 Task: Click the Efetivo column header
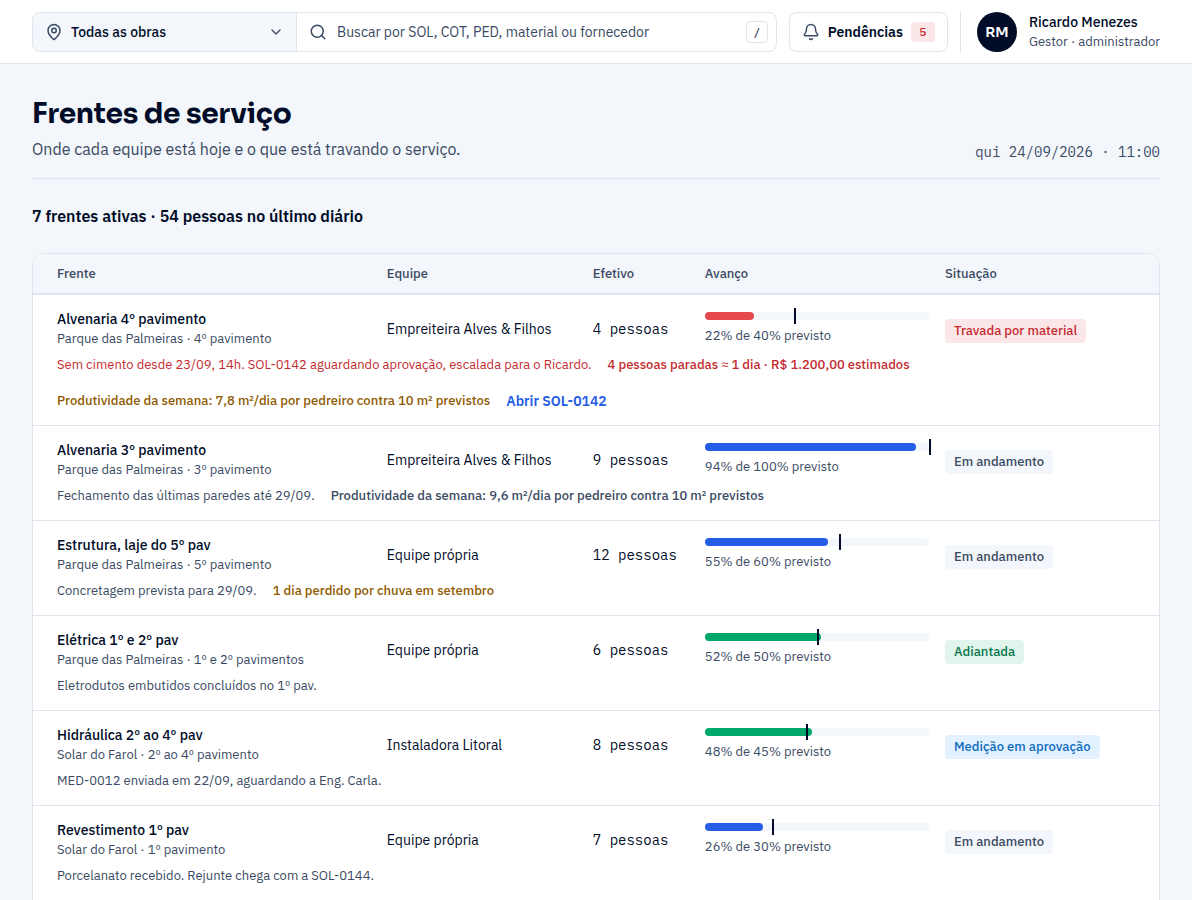[x=613, y=274]
